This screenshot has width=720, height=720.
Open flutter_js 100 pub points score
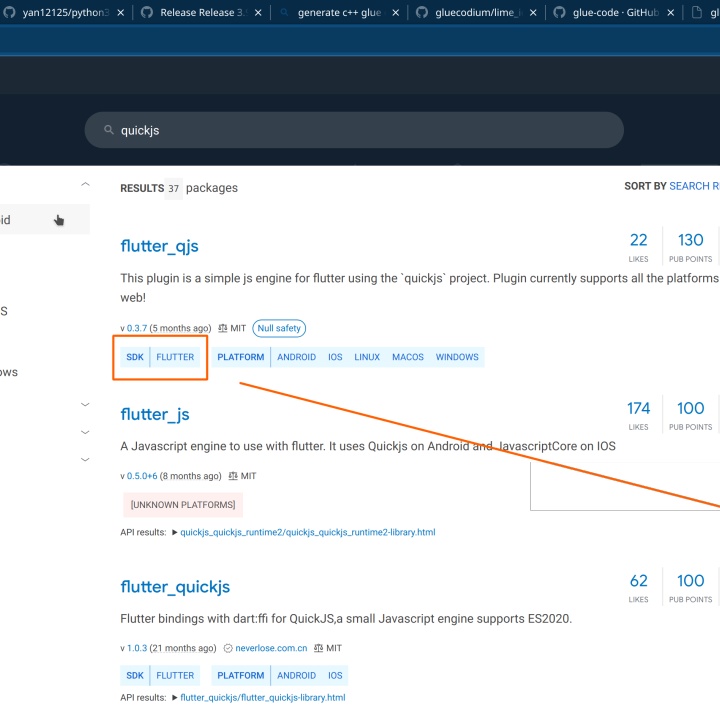pos(690,414)
